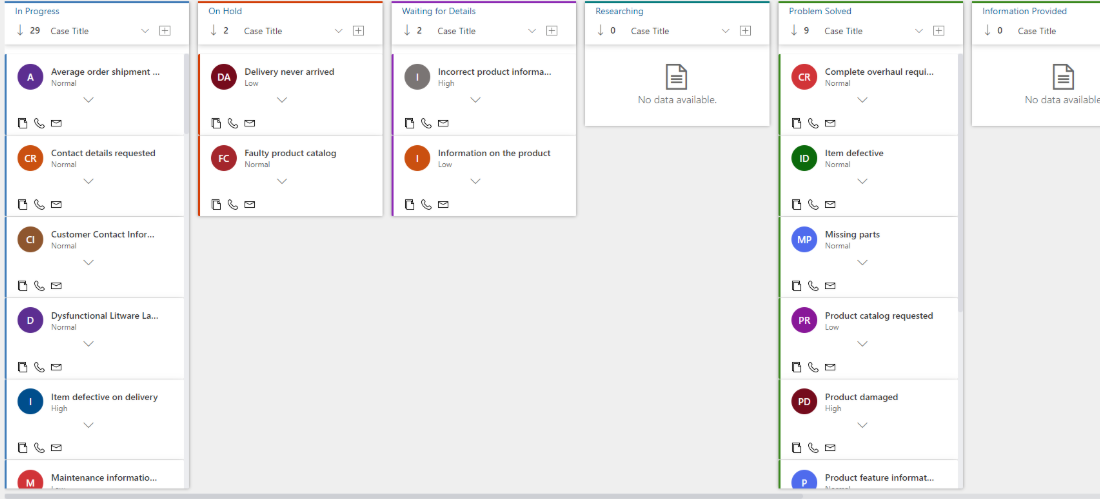Add a new card in In Progress column

click(x=165, y=31)
